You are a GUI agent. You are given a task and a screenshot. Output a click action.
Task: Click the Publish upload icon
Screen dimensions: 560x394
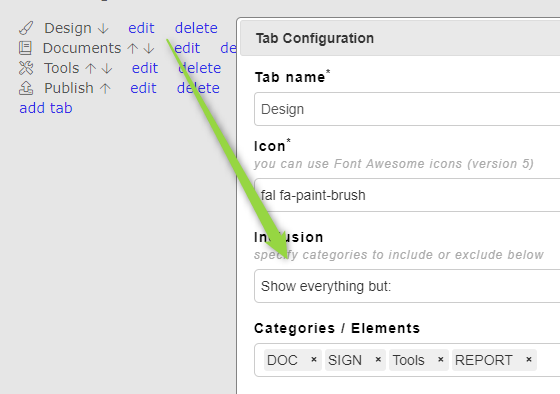[26, 88]
